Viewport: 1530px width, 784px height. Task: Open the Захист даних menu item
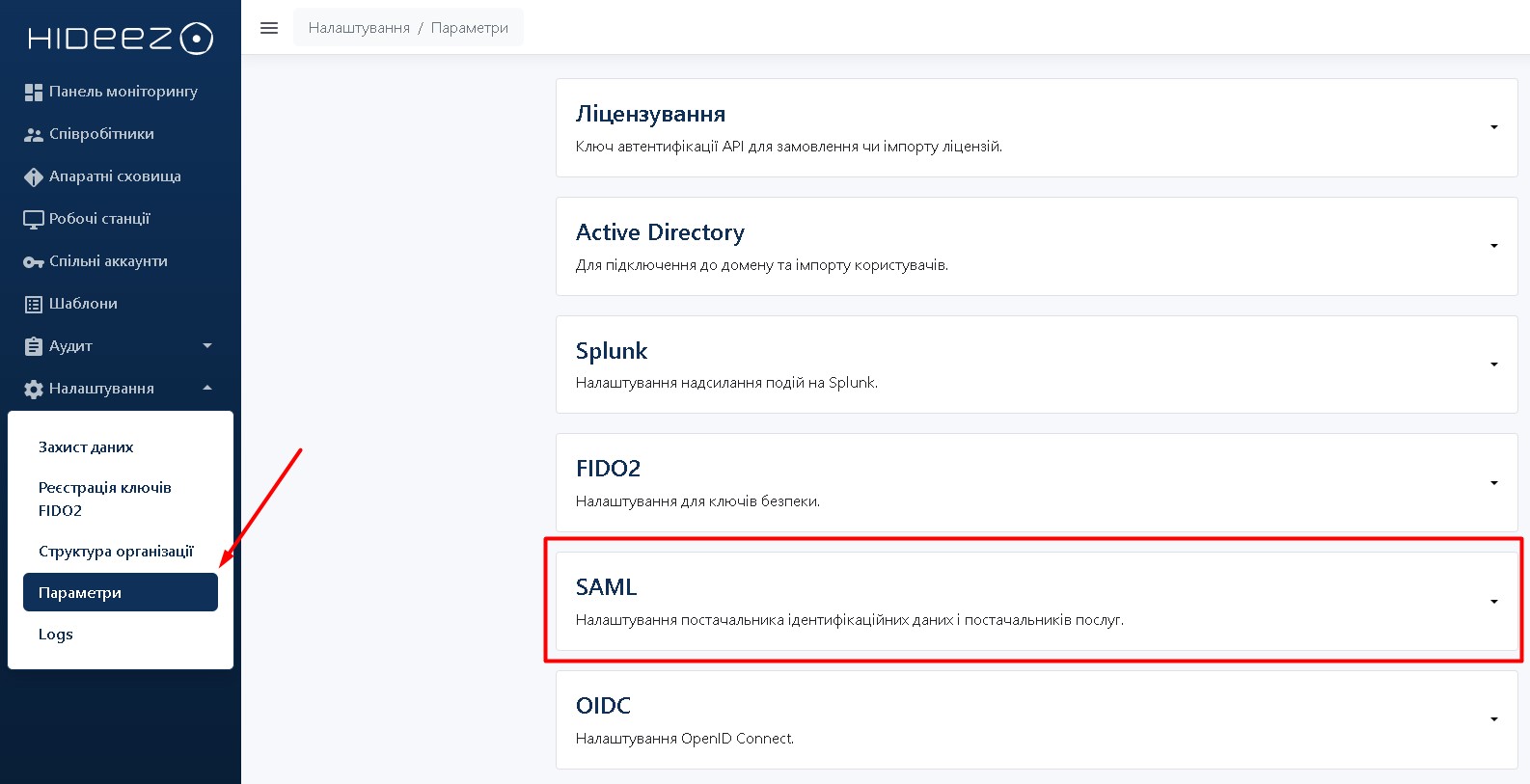coord(86,447)
